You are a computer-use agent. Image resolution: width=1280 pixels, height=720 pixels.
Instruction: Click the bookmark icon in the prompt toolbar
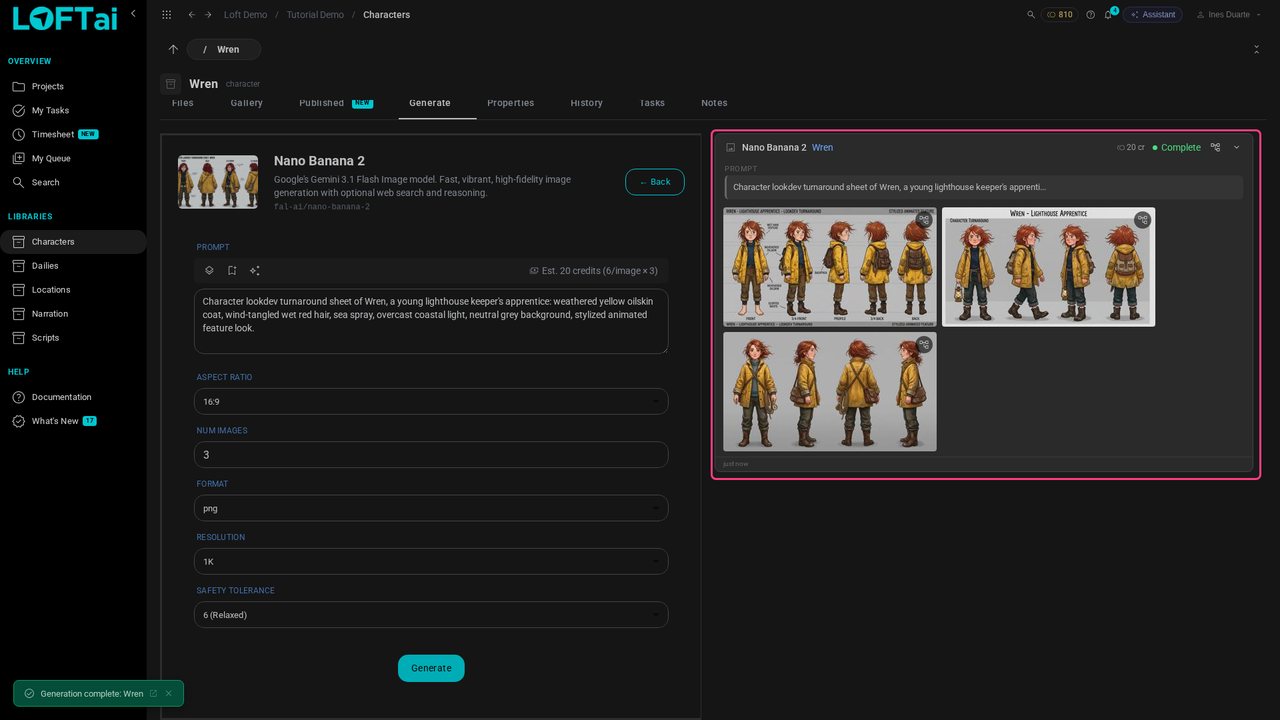tap(232, 270)
